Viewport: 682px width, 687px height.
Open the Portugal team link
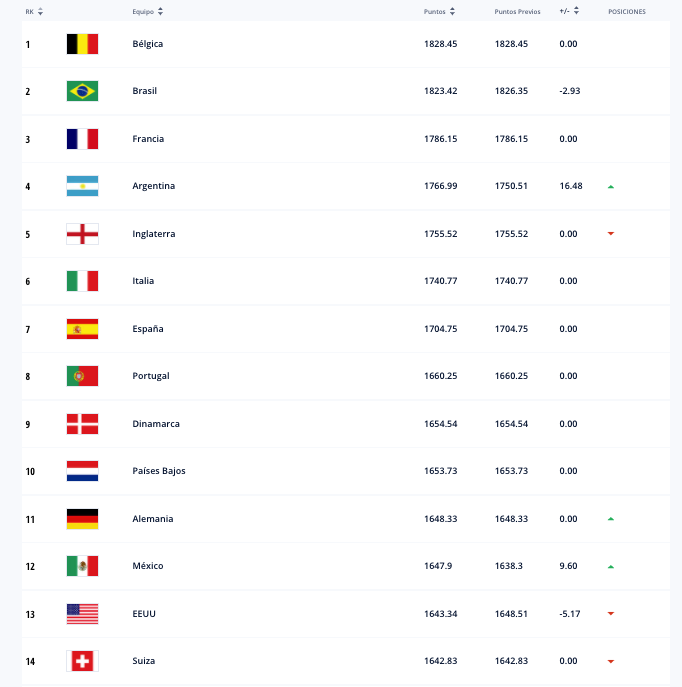click(151, 376)
